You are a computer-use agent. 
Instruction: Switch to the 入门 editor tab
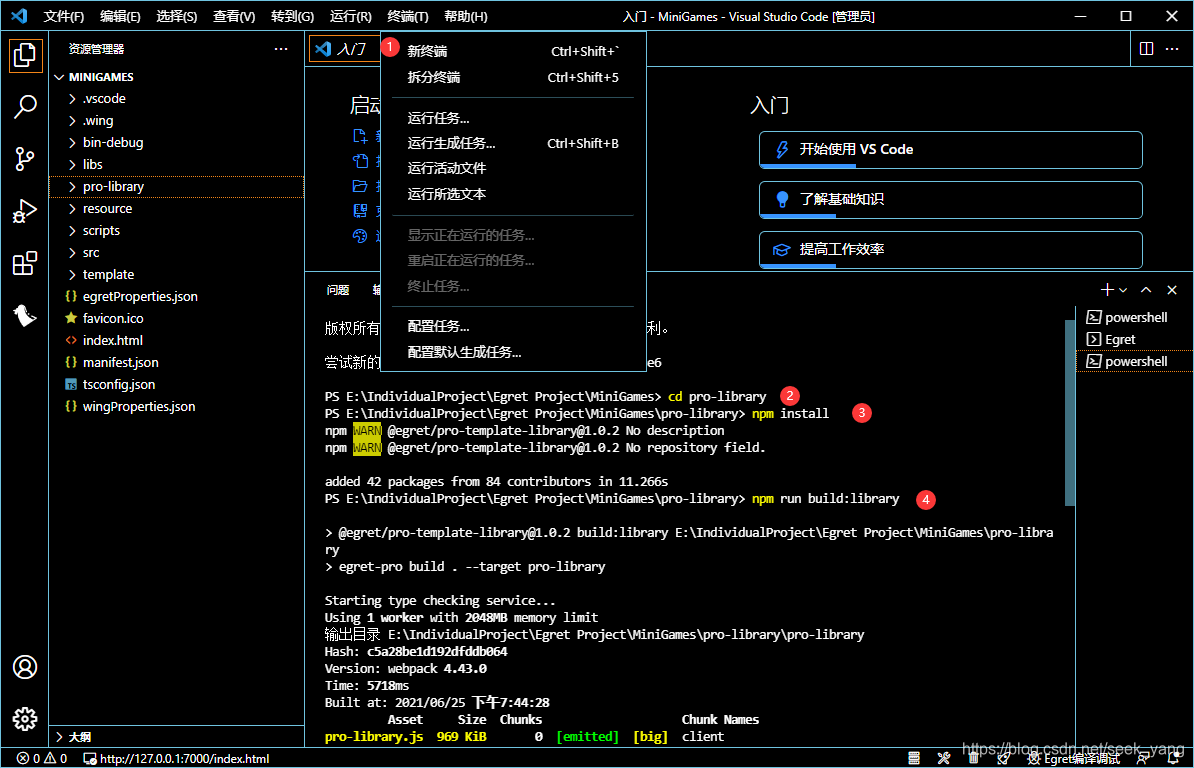pos(344,49)
